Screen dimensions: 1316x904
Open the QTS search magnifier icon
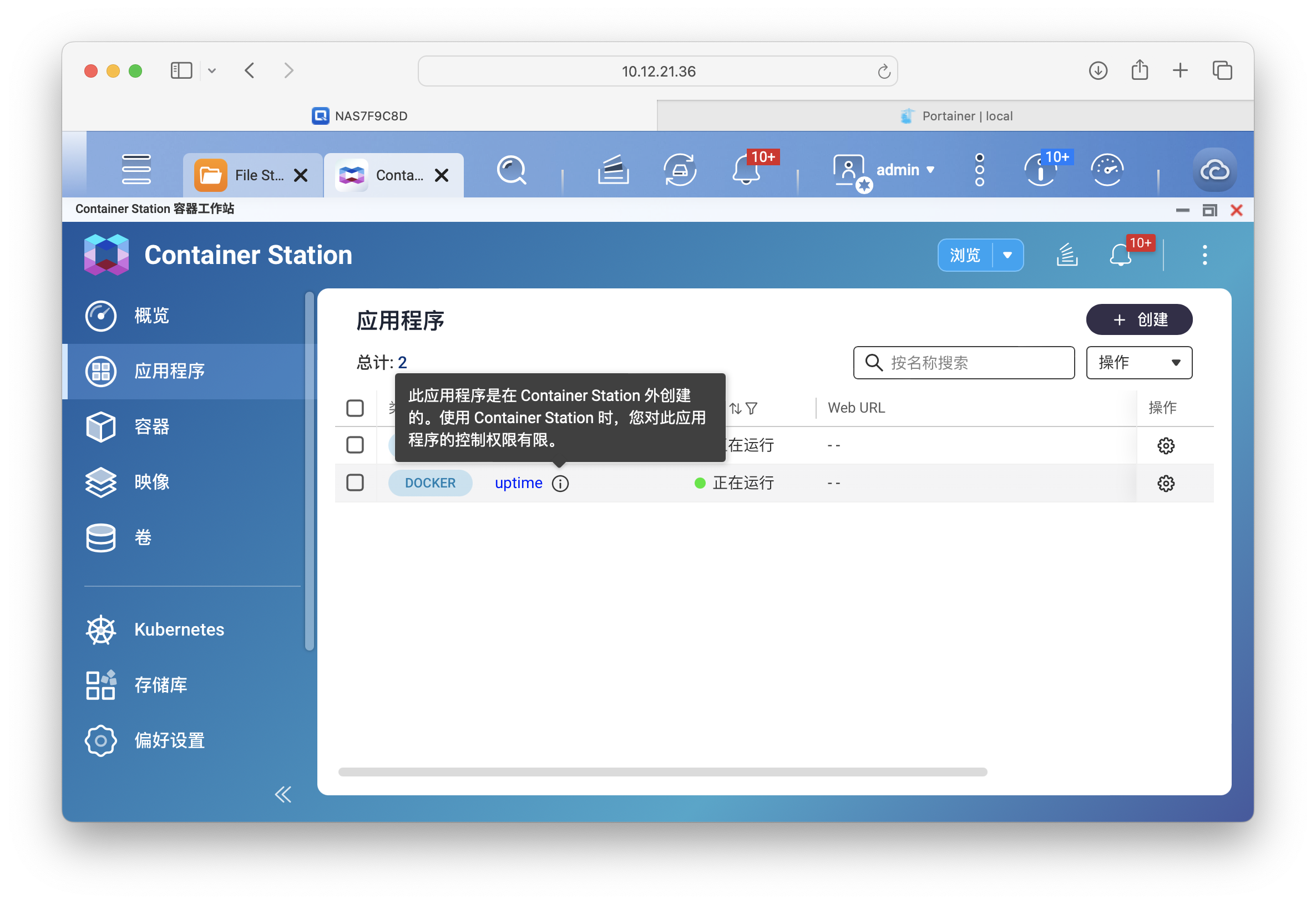coord(511,170)
